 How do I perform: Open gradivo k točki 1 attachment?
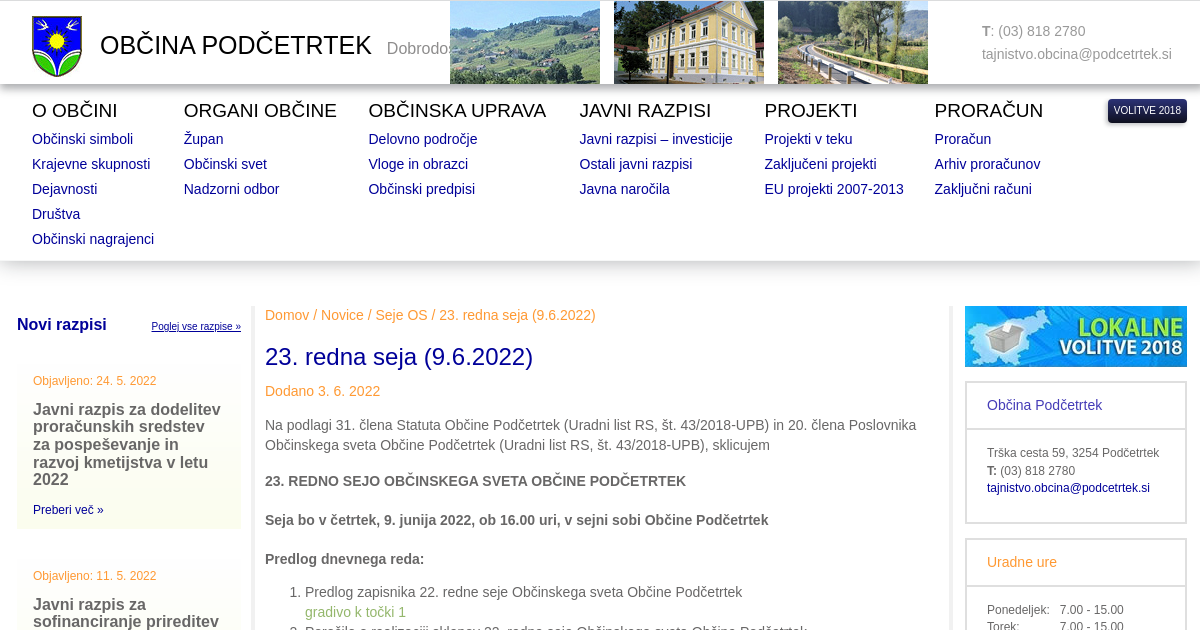pos(355,612)
